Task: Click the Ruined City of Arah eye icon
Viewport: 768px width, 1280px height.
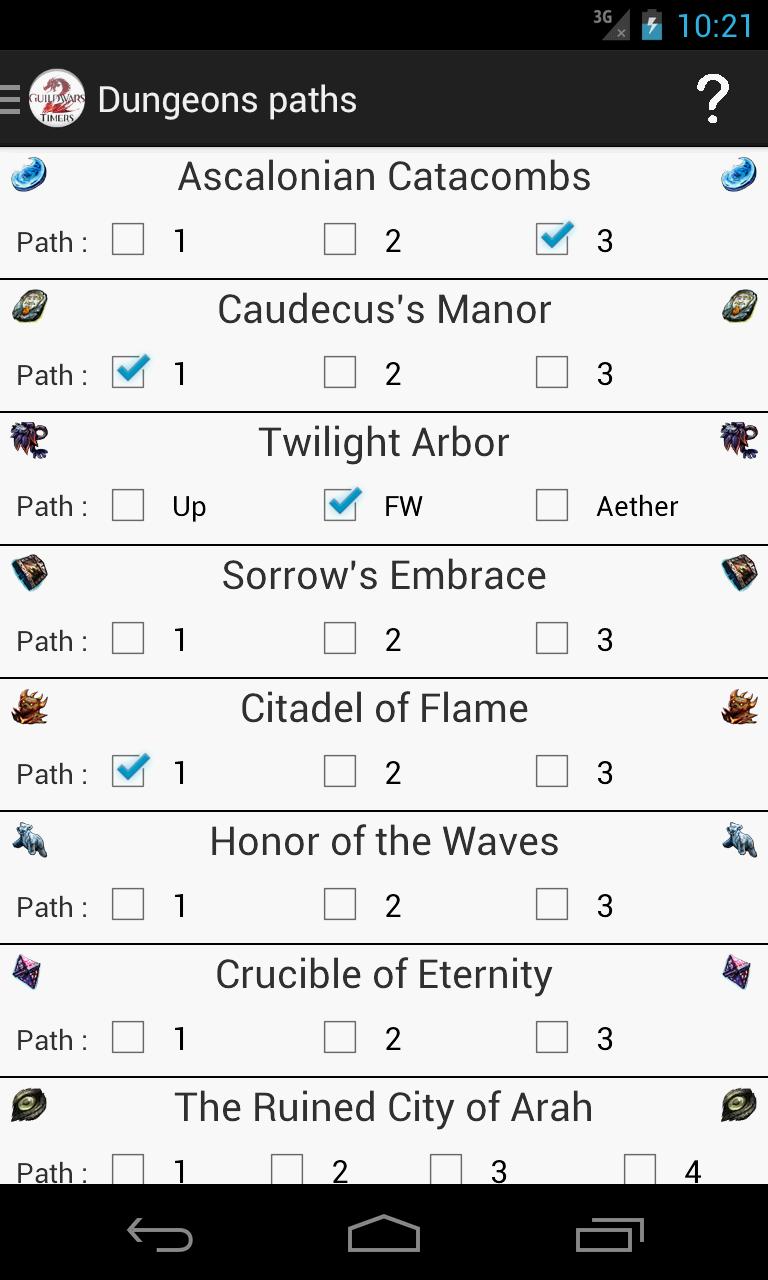Action: 30,1105
